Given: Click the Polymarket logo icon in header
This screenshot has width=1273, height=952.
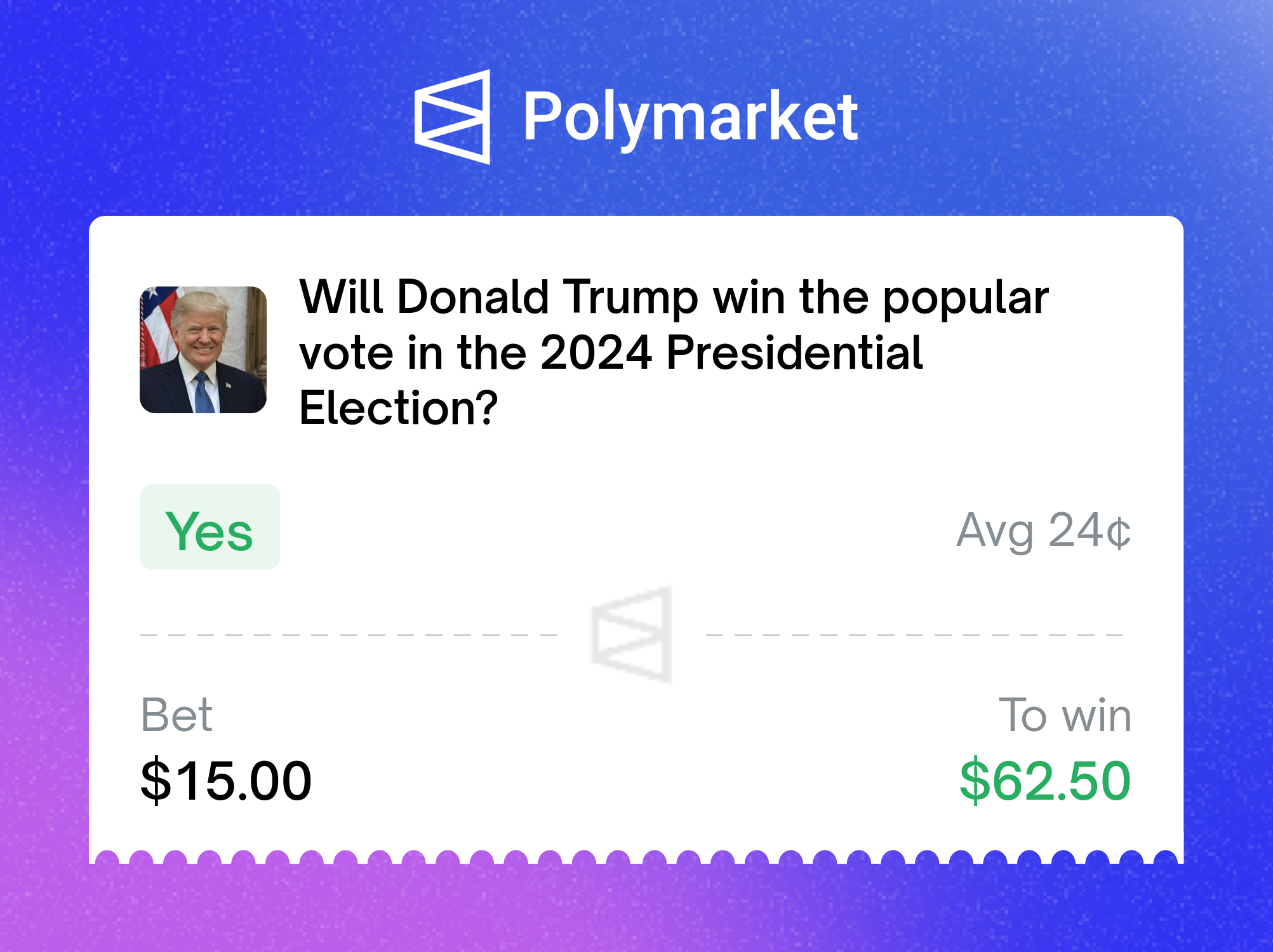Looking at the screenshot, I should [452, 117].
